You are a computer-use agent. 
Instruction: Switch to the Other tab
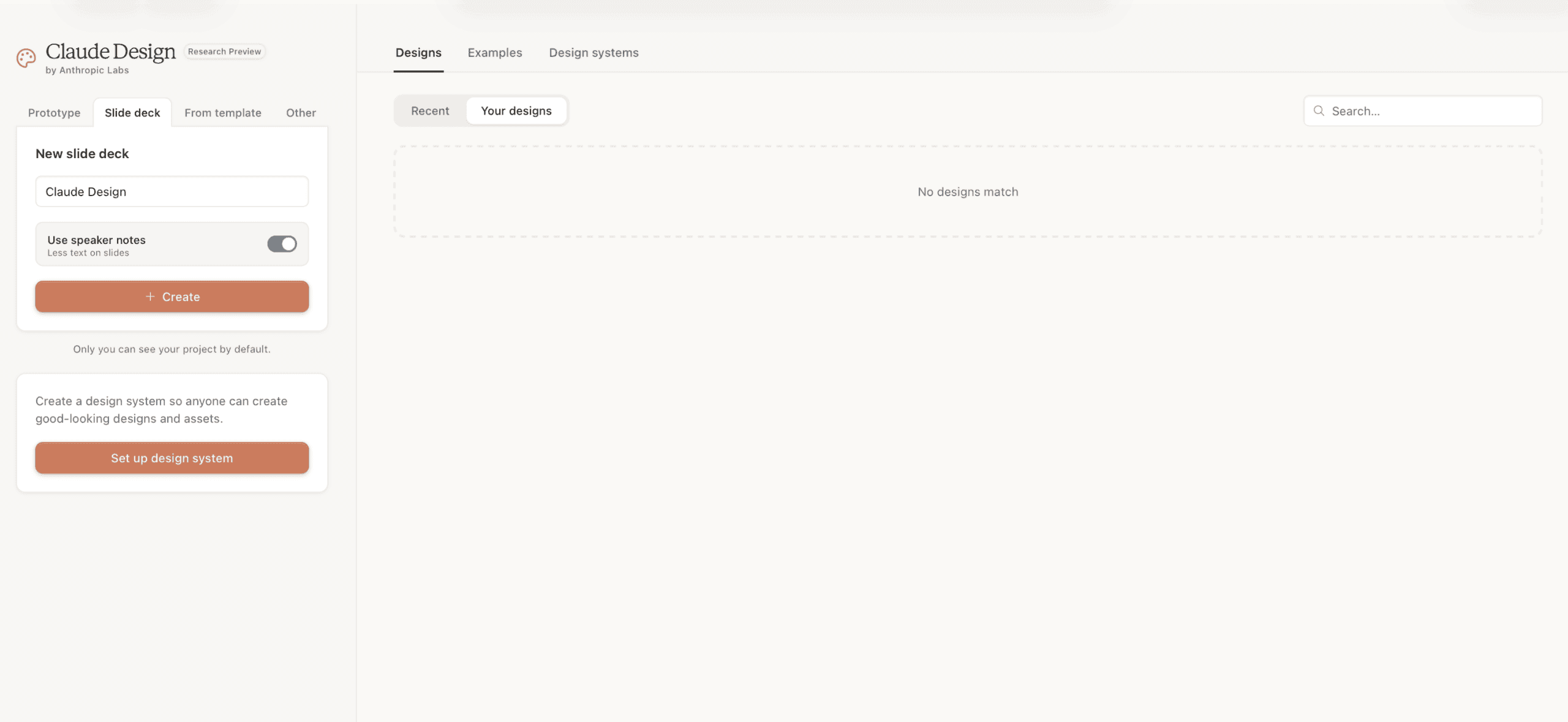pyautogui.click(x=301, y=113)
